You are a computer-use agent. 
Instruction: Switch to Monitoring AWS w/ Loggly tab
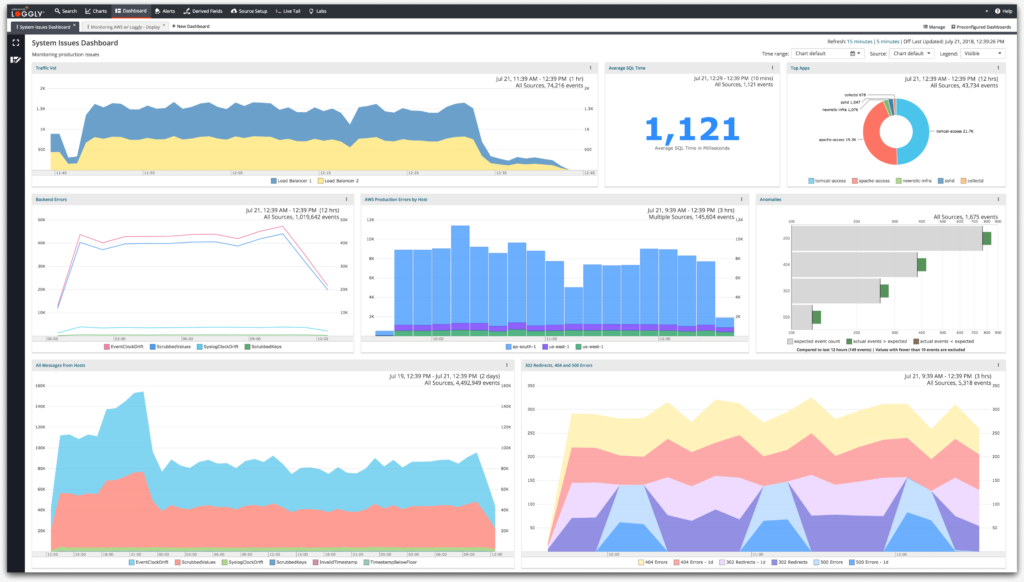pyautogui.click(x=124, y=27)
